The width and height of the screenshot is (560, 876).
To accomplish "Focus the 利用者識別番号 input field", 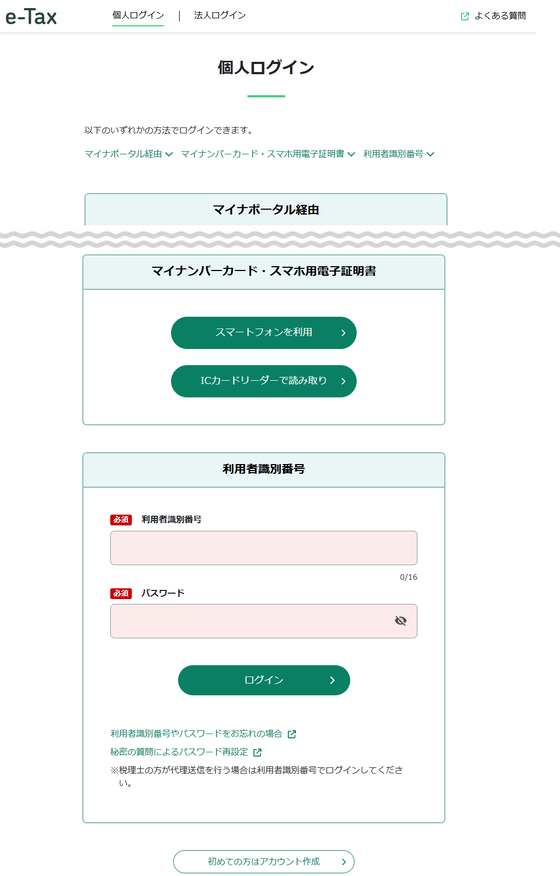I will click(264, 548).
